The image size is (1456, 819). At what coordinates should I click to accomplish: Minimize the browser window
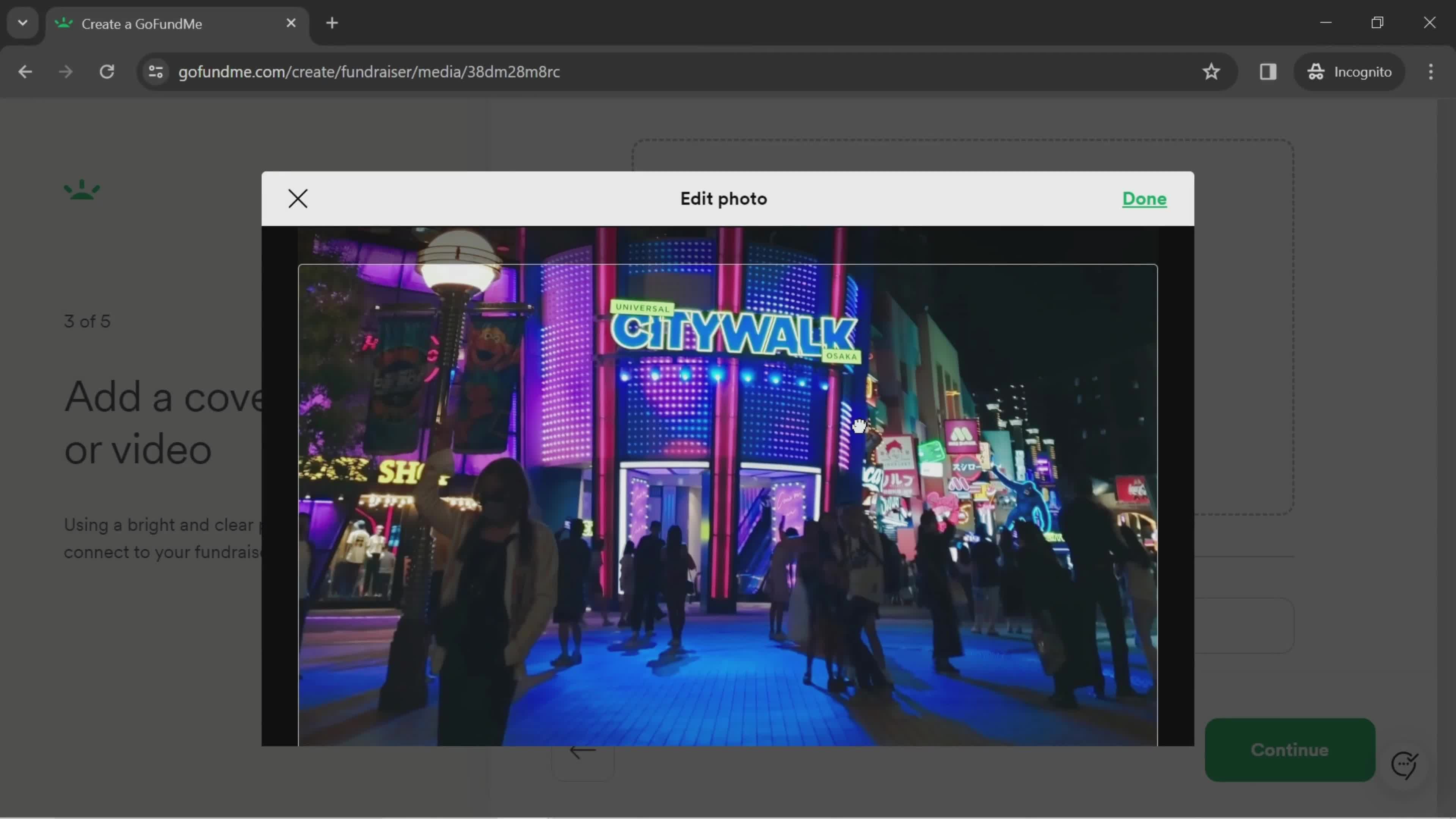tap(1326, 23)
